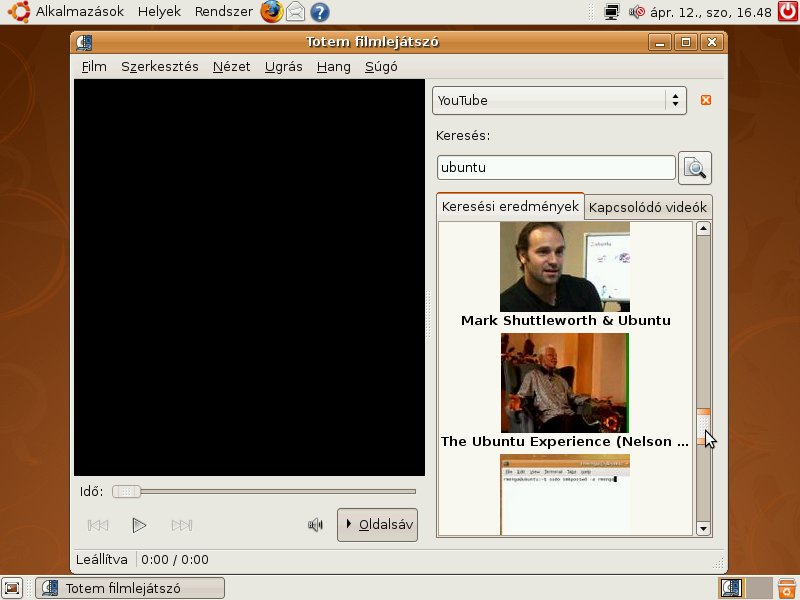Click the results scrollbar down arrow
The image size is (800, 600).
[x=704, y=528]
